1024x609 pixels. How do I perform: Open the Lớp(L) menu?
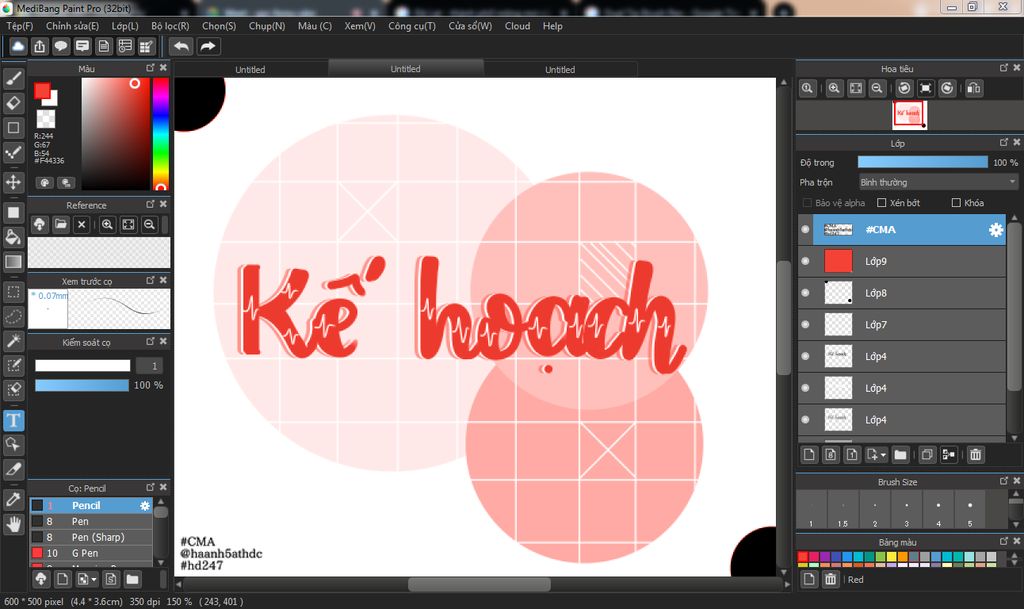point(125,26)
